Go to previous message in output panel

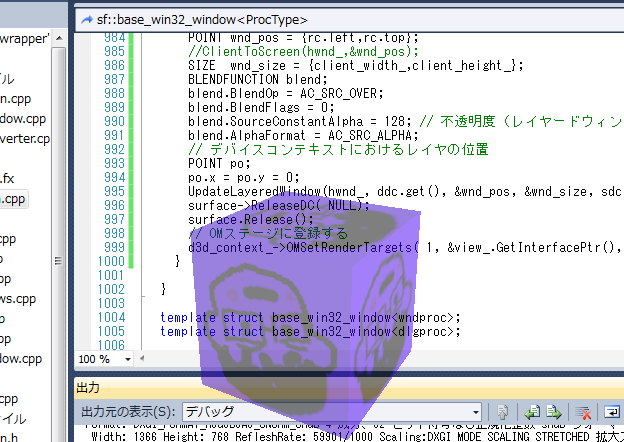[x=531, y=411]
